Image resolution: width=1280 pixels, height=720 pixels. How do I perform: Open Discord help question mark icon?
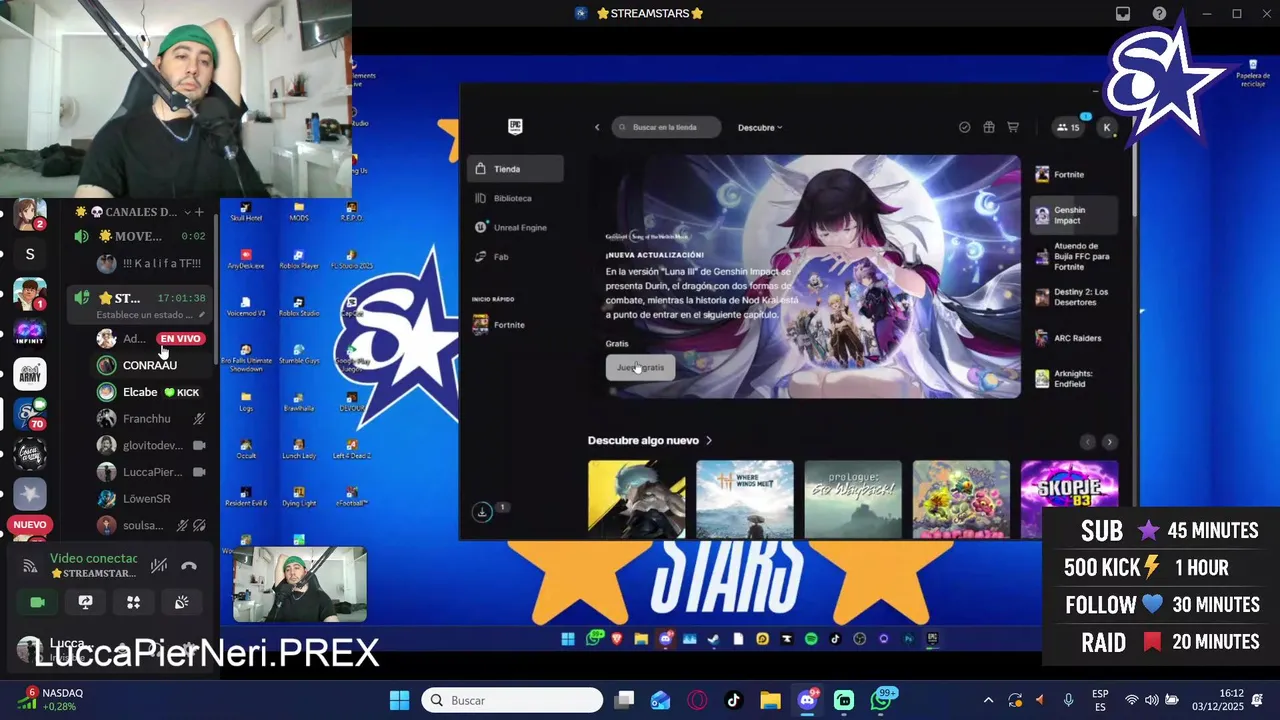1159,13
